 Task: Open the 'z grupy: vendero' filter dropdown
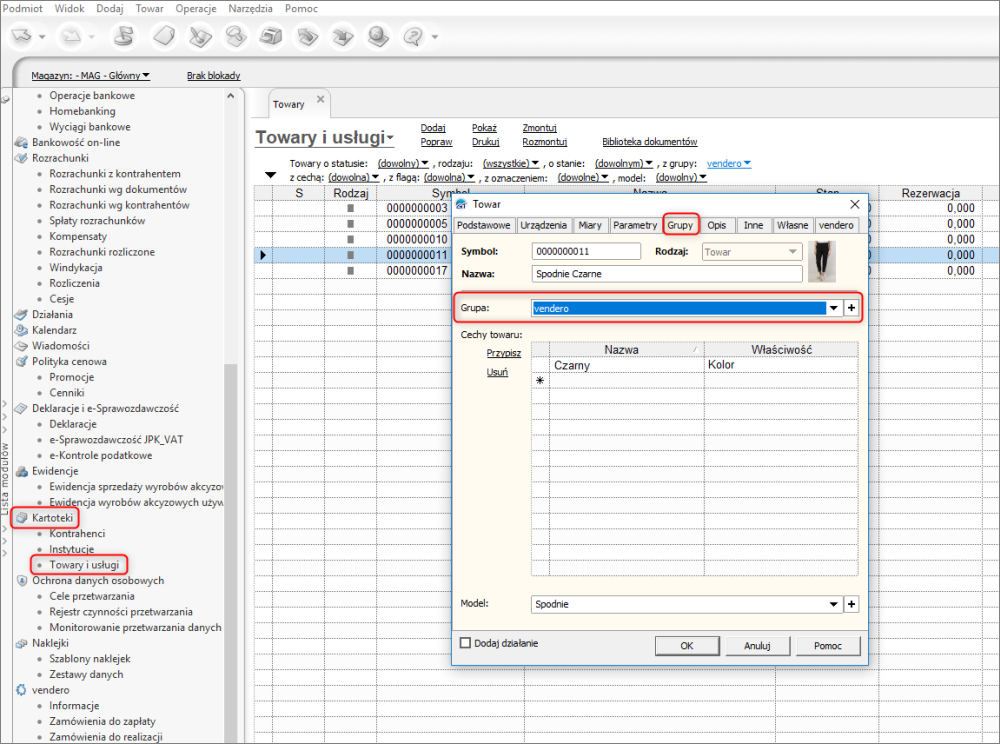point(729,163)
